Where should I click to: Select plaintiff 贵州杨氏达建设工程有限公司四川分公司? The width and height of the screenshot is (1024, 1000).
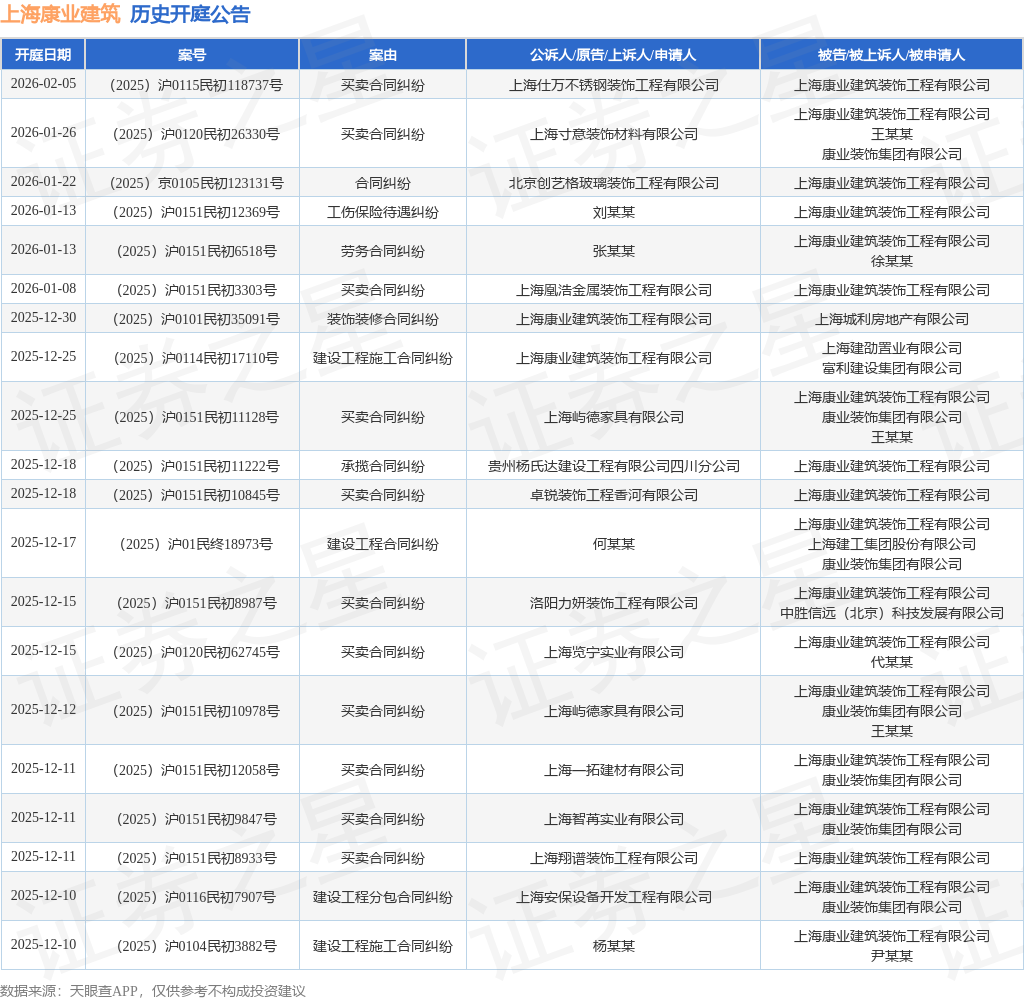click(614, 466)
